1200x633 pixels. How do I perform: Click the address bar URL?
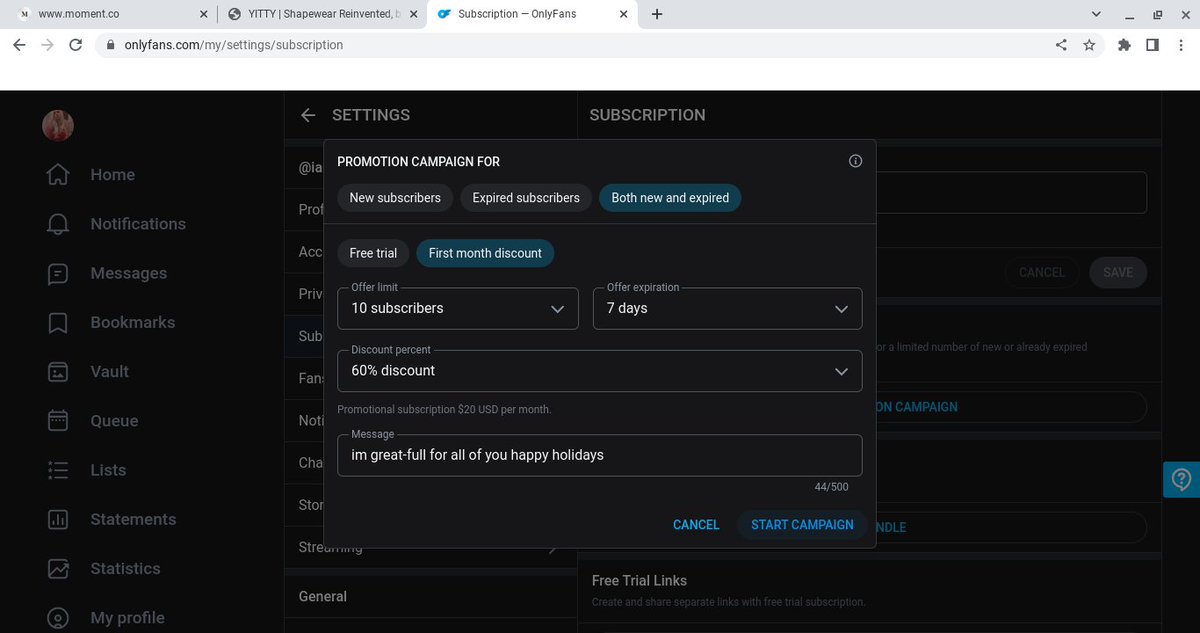click(x=233, y=45)
